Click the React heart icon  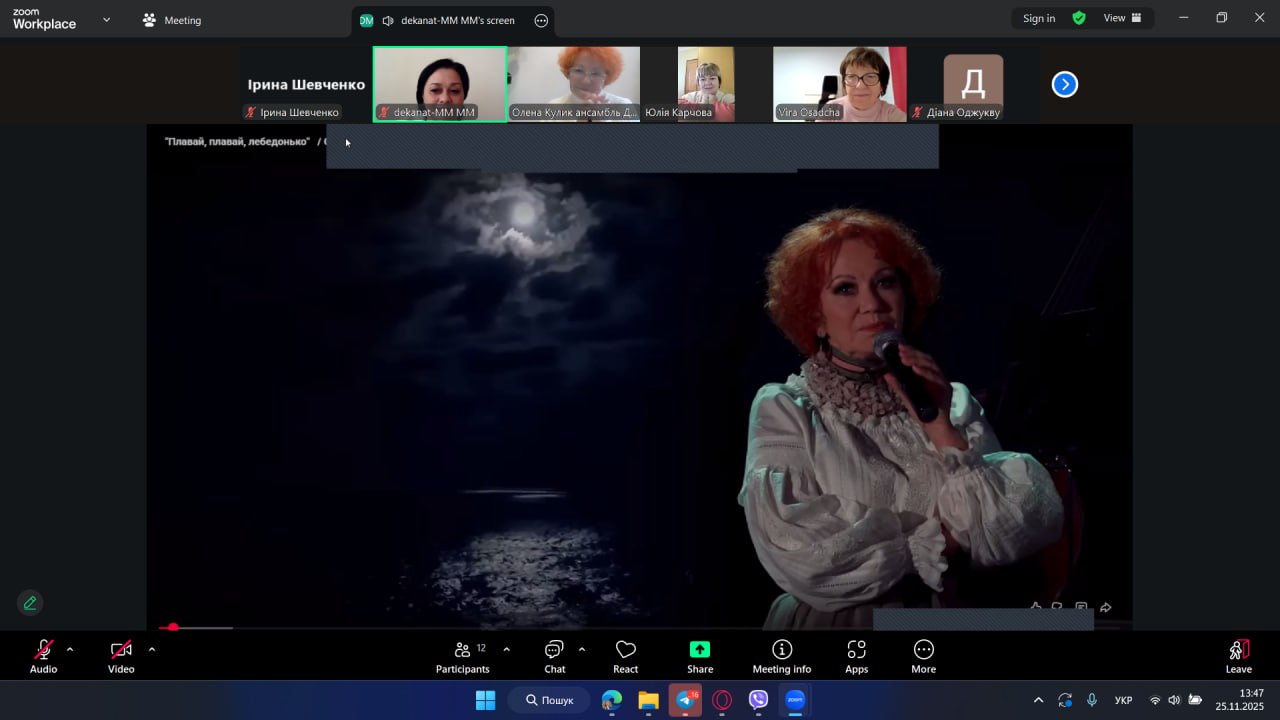[x=626, y=656]
